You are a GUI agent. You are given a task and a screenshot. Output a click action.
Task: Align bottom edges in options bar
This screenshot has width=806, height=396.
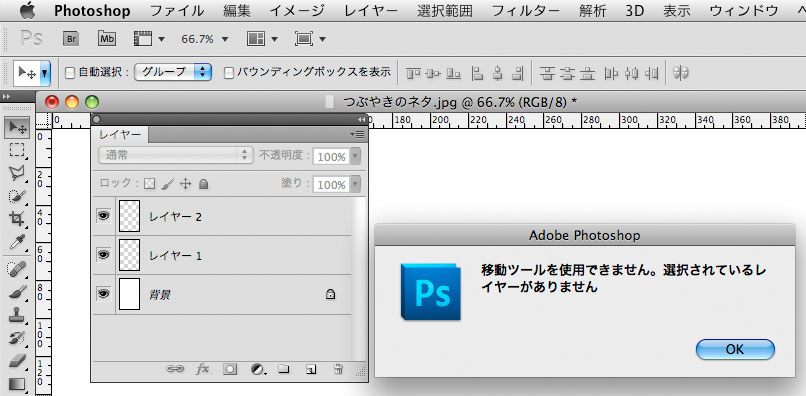click(453, 74)
